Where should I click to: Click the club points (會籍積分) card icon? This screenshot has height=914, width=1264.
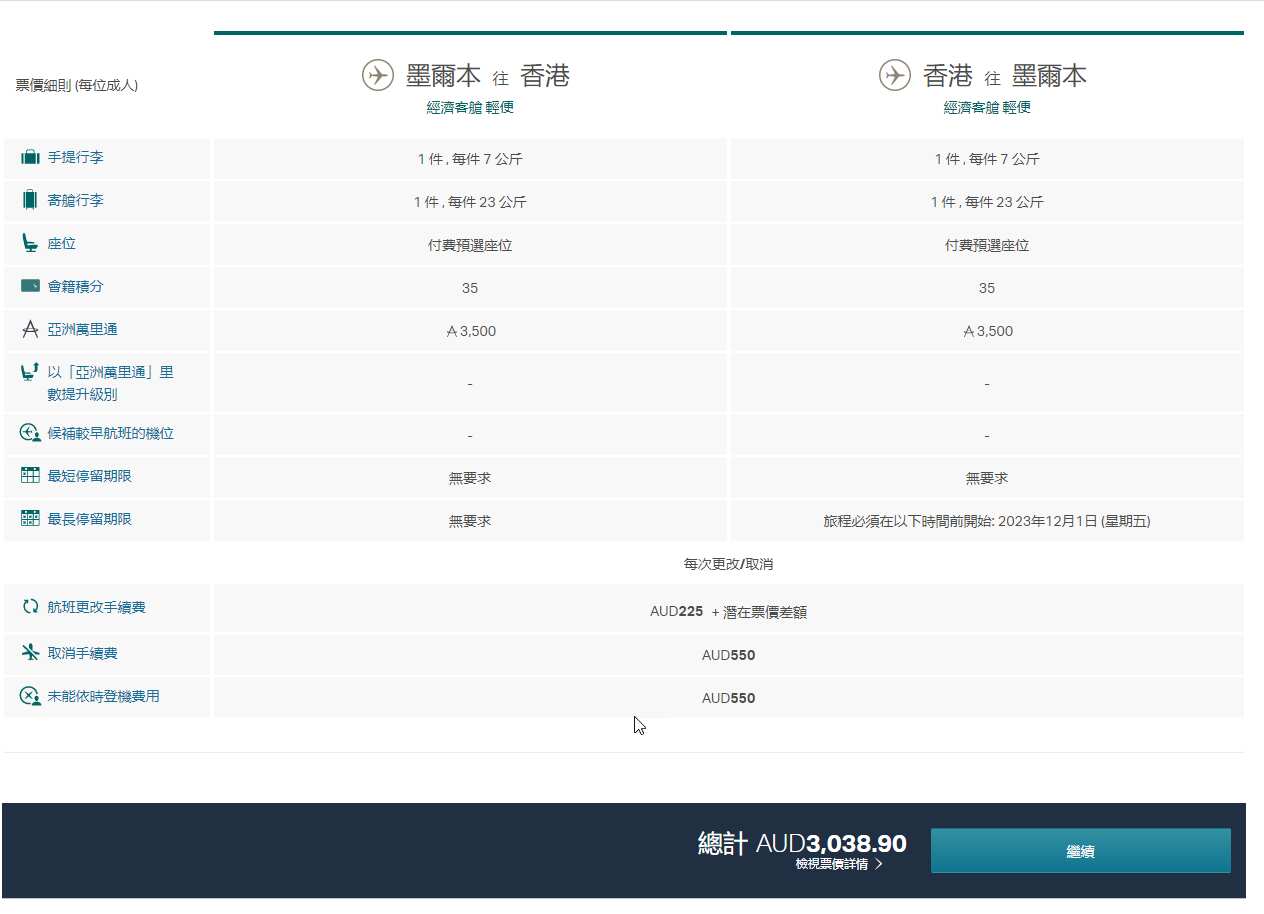[x=30, y=286]
